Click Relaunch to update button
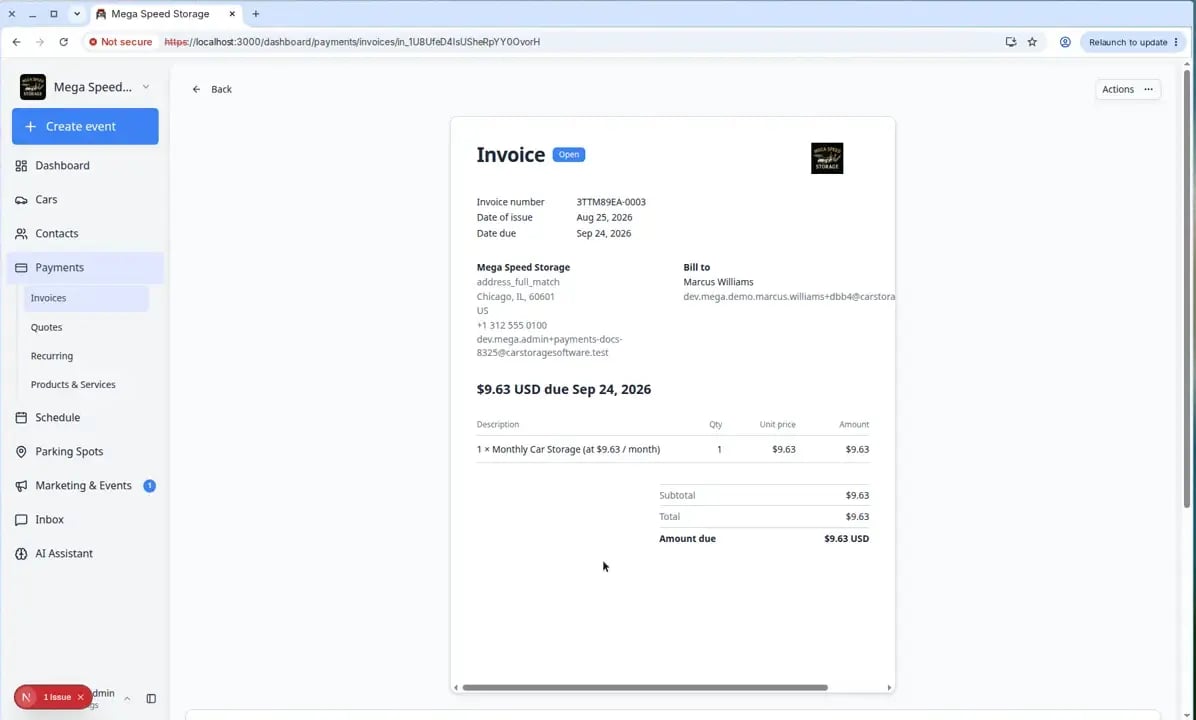The image size is (1196, 720). pyautogui.click(x=1133, y=42)
